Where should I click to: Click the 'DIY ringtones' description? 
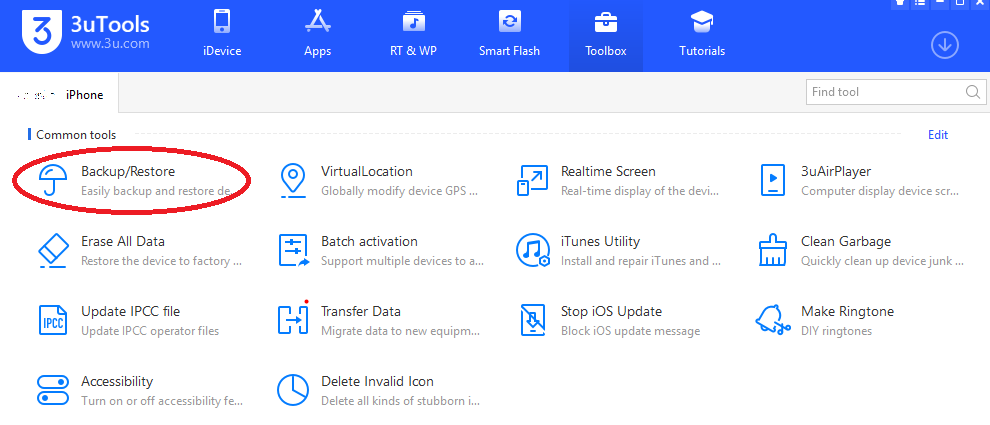tap(836, 331)
